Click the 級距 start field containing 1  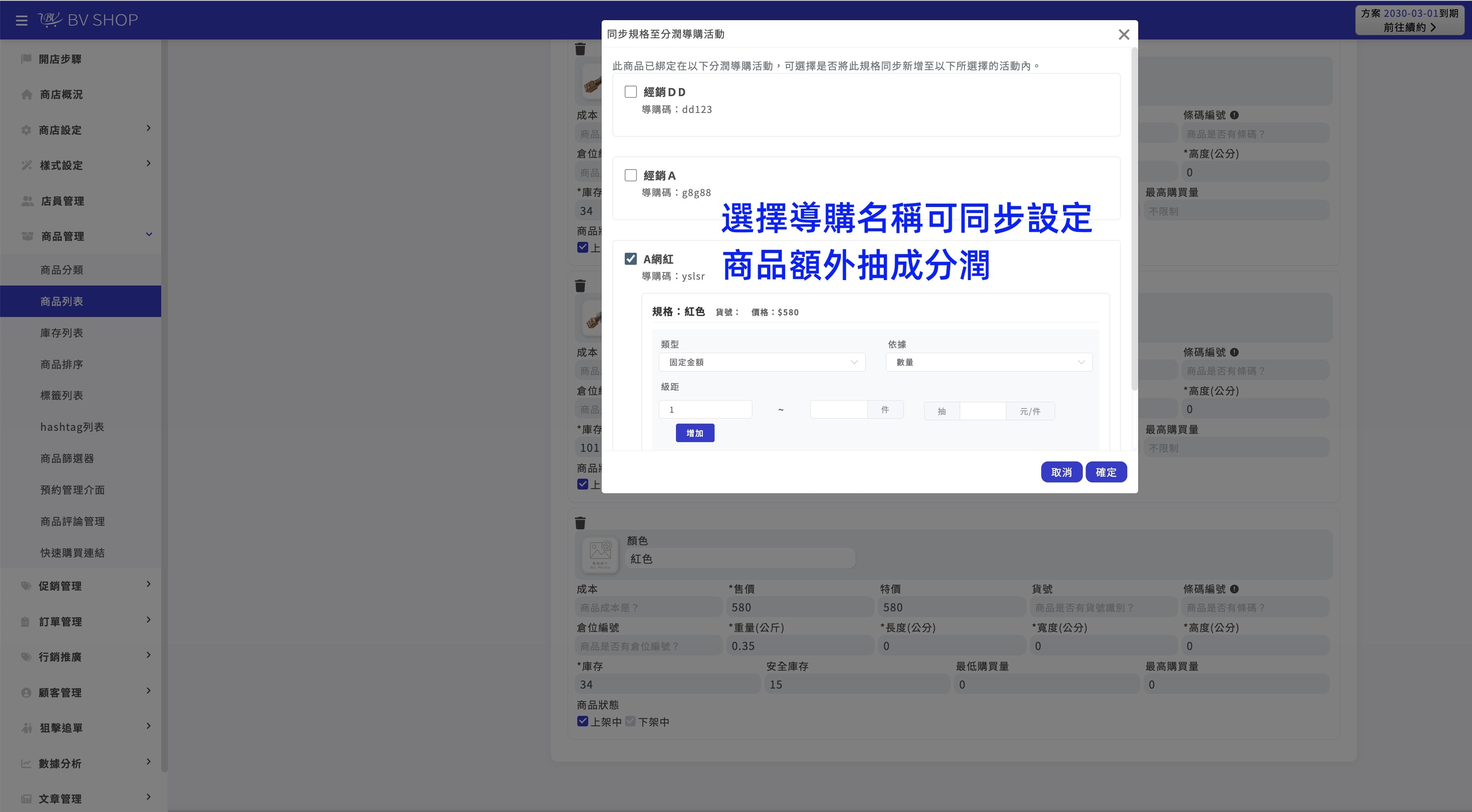coord(705,410)
